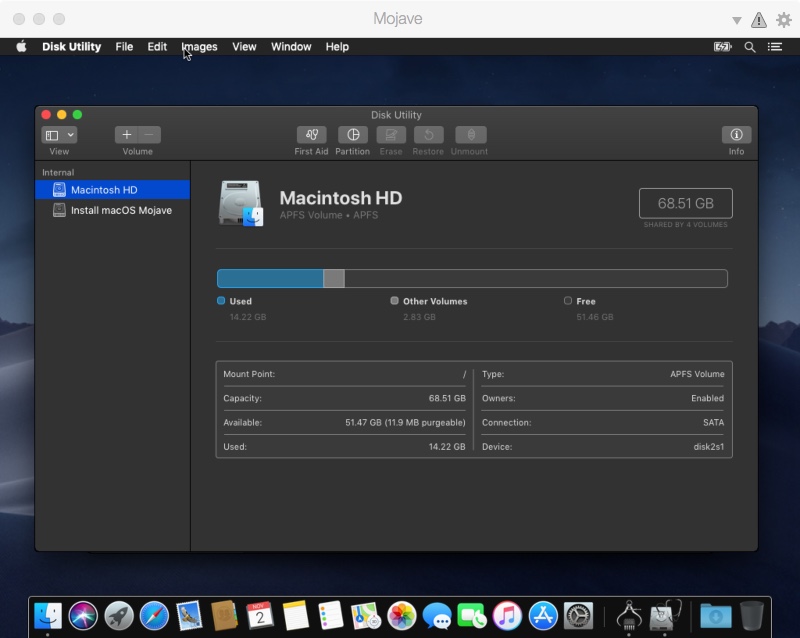Open App Store from the Dock
The image size is (800, 638).
(543, 616)
